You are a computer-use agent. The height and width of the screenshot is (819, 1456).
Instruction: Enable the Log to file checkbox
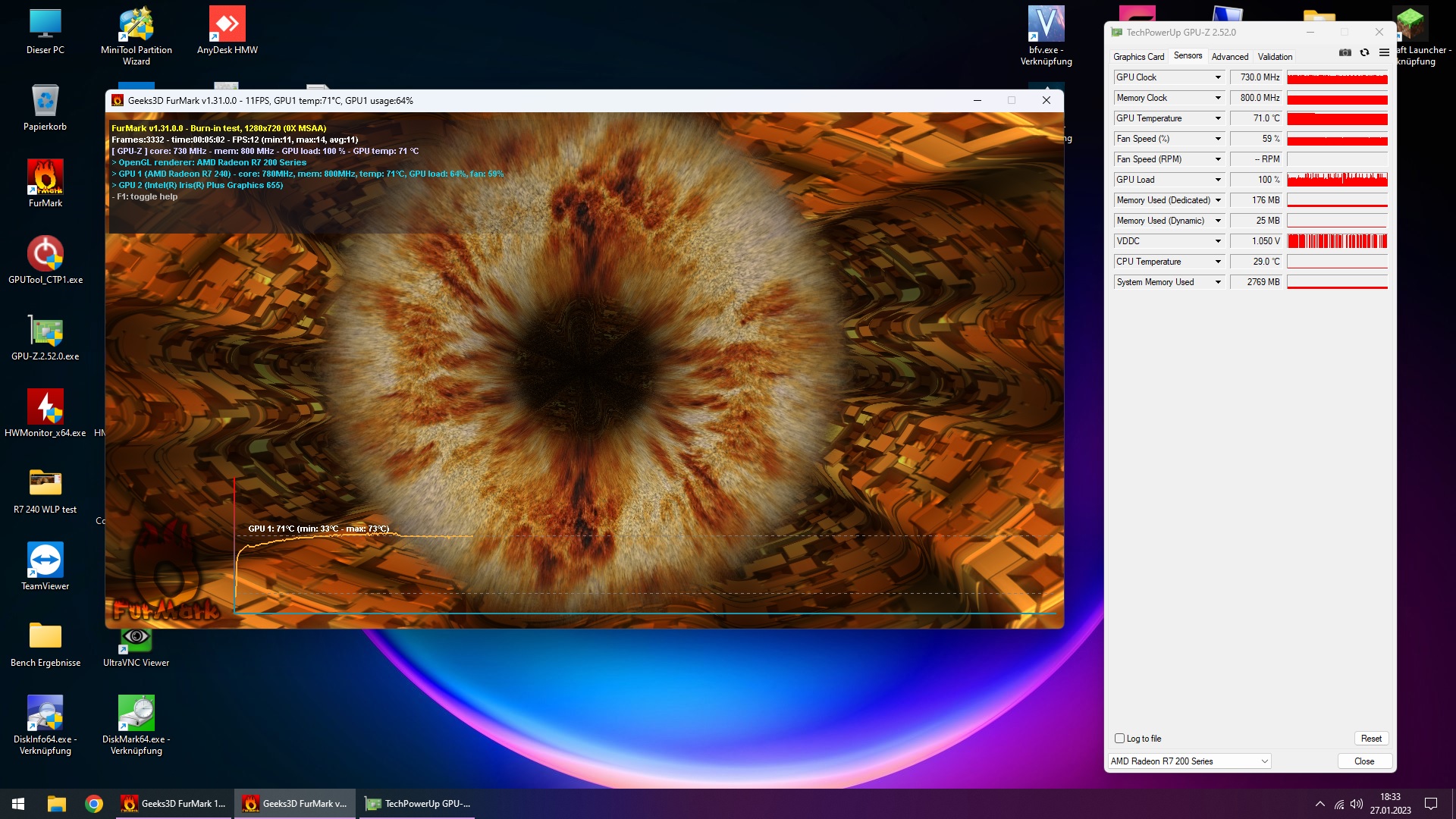(x=1119, y=739)
